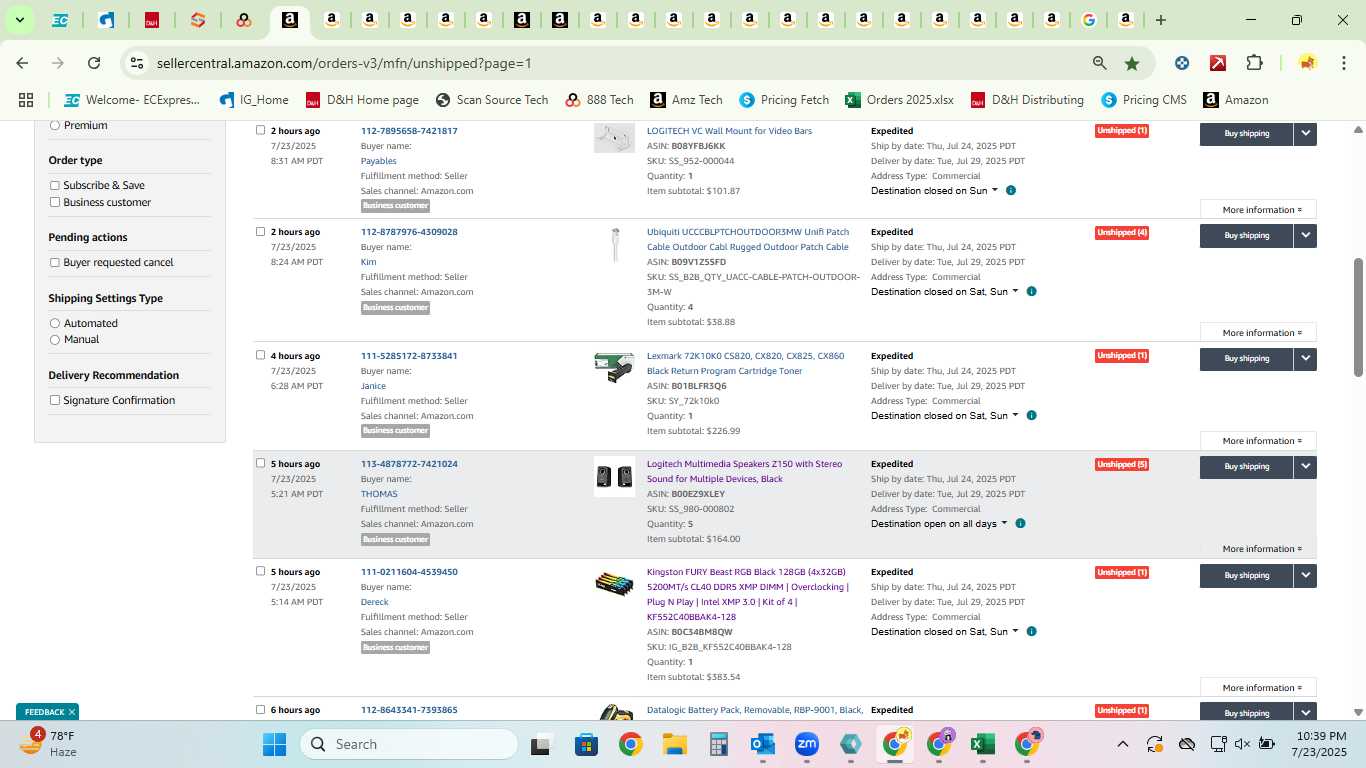Check the Signature Confirmation filter

click(55, 400)
